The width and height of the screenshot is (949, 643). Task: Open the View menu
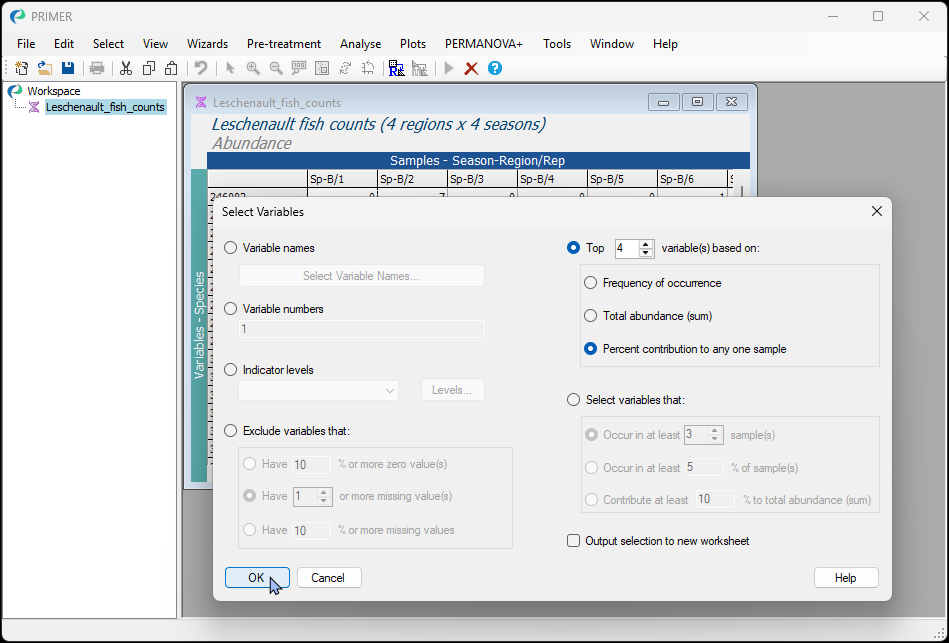click(156, 44)
